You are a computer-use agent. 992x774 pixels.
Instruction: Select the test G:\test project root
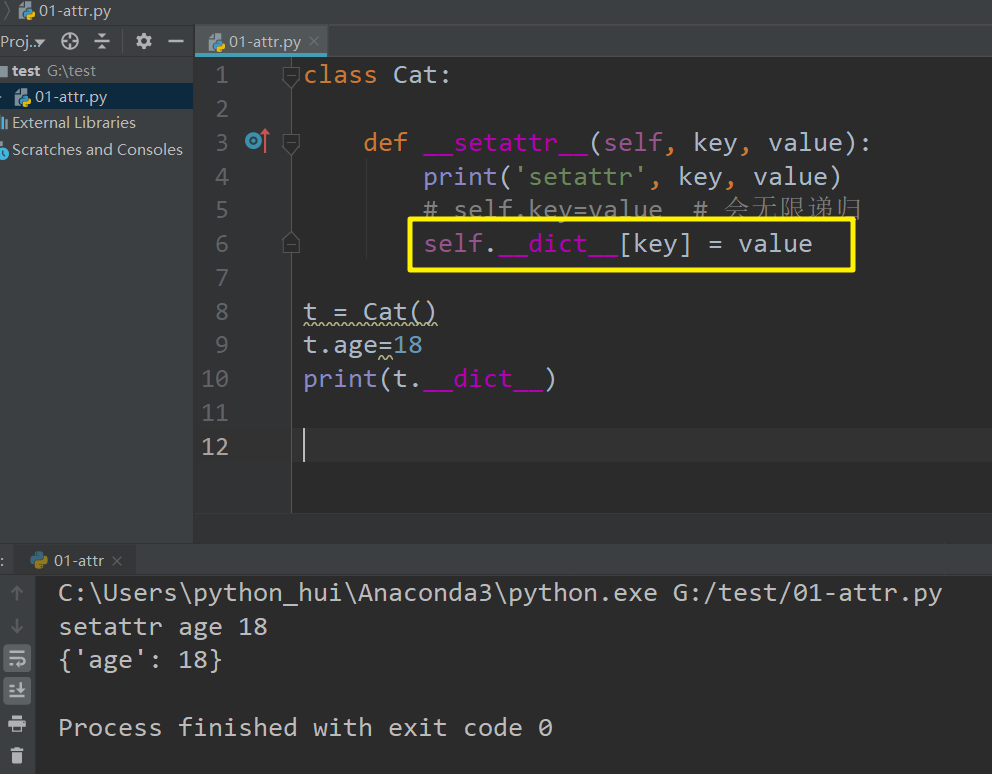click(54, 71)
